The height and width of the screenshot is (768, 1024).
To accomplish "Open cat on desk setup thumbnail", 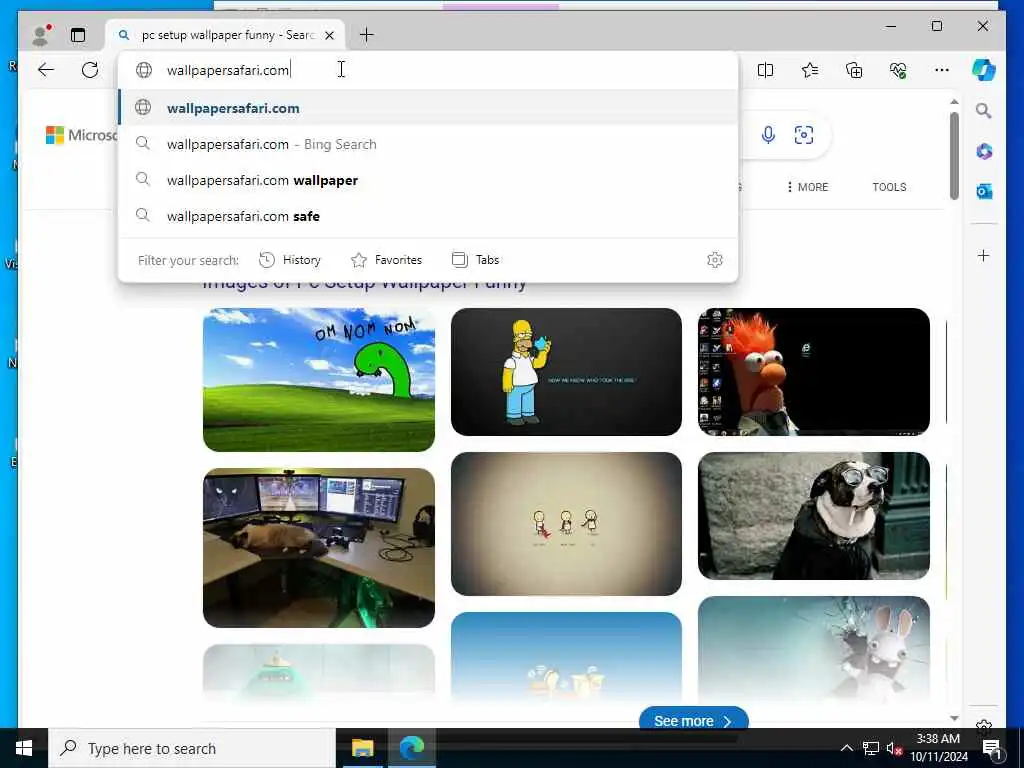I will [319, 548].
